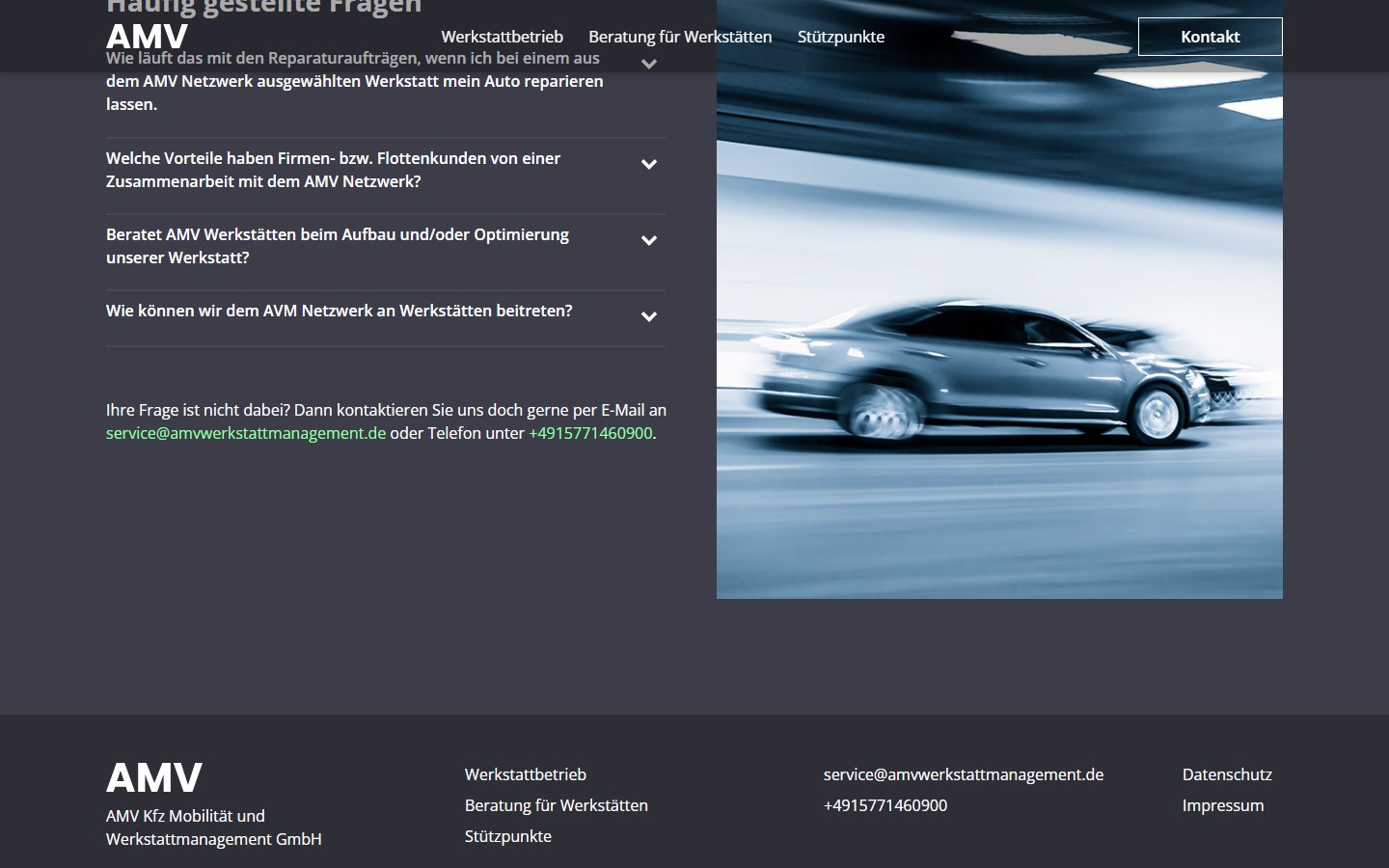Screen dimensions: 1389x868
Task: Click the green phone number link in the FAQ text
Action: [590, 433]
